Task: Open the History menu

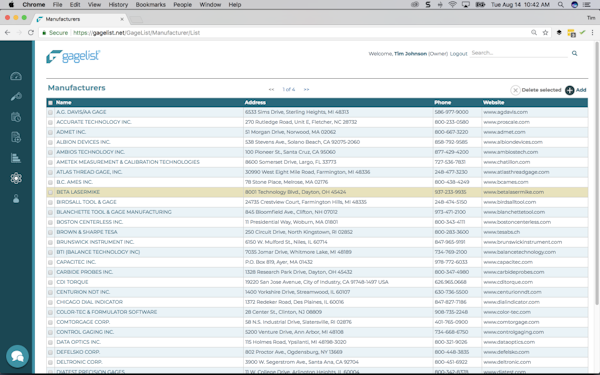Action: pos(118,5)
